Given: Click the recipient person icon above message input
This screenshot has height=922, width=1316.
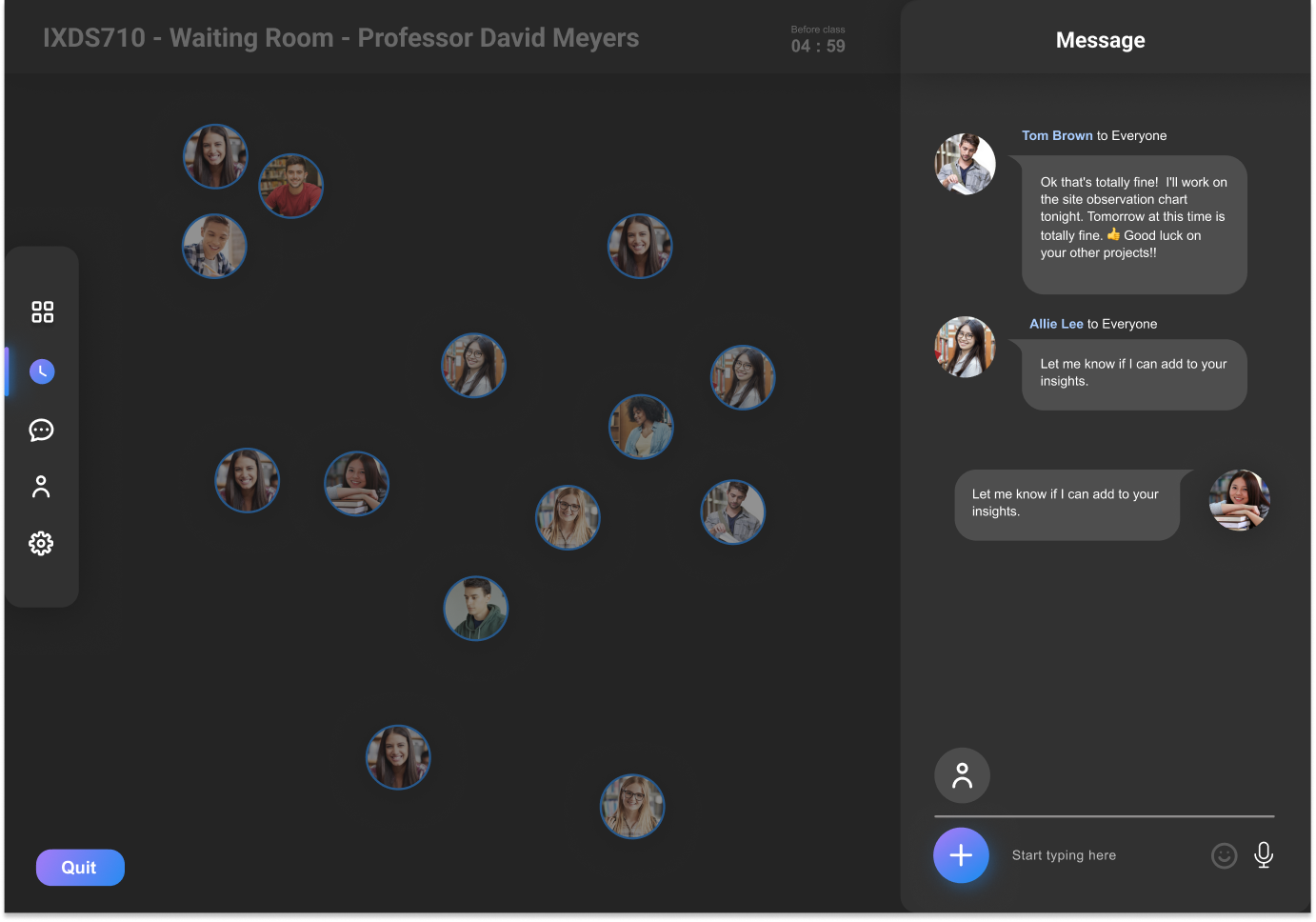Looking at the screenshot, I should (962, 775).
